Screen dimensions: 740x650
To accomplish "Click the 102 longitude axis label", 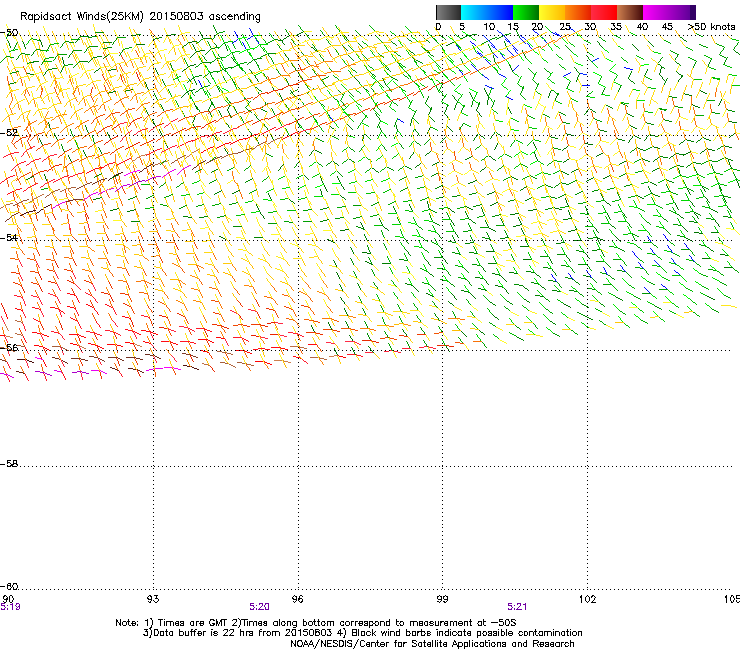I will [587, 599].
